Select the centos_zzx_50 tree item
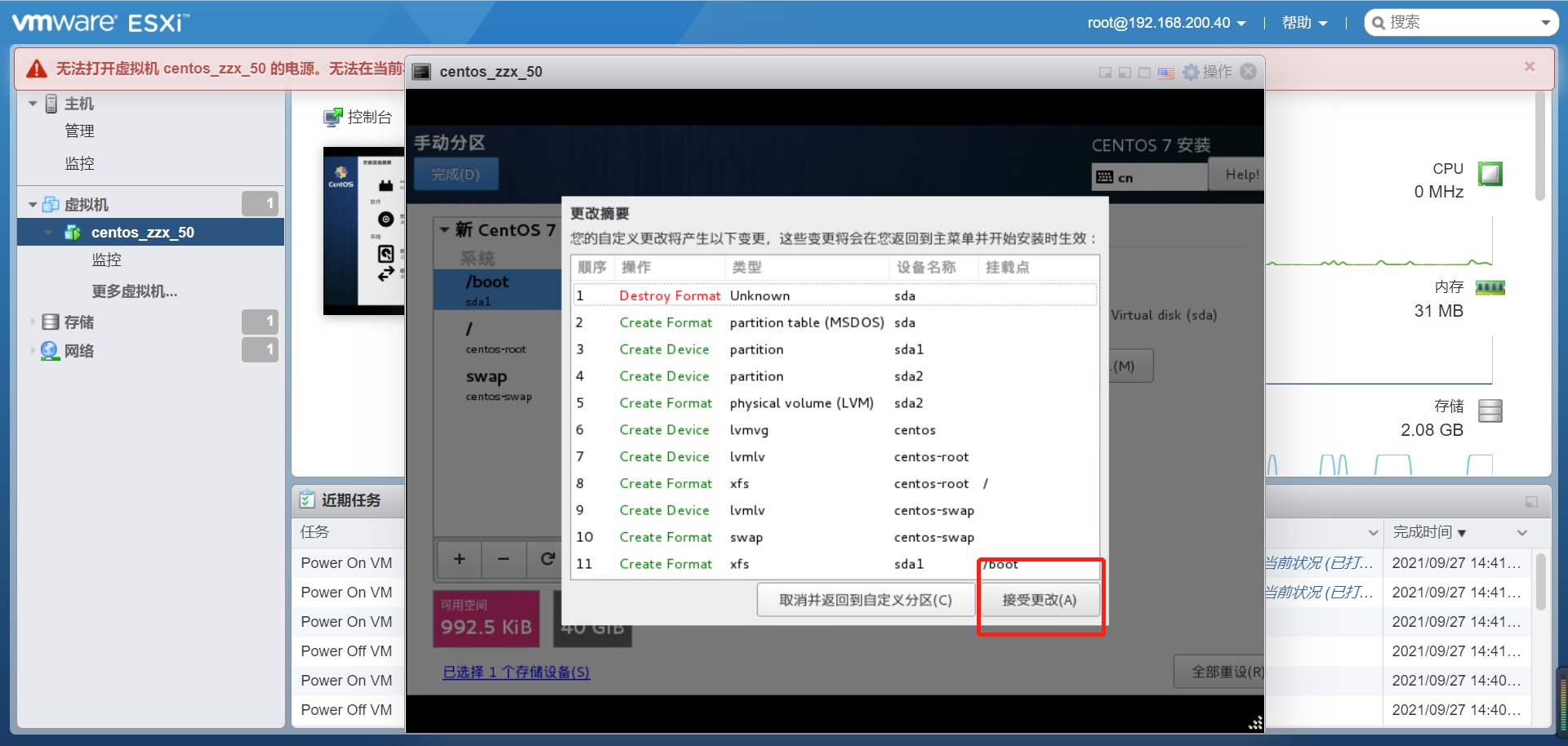 151,233
